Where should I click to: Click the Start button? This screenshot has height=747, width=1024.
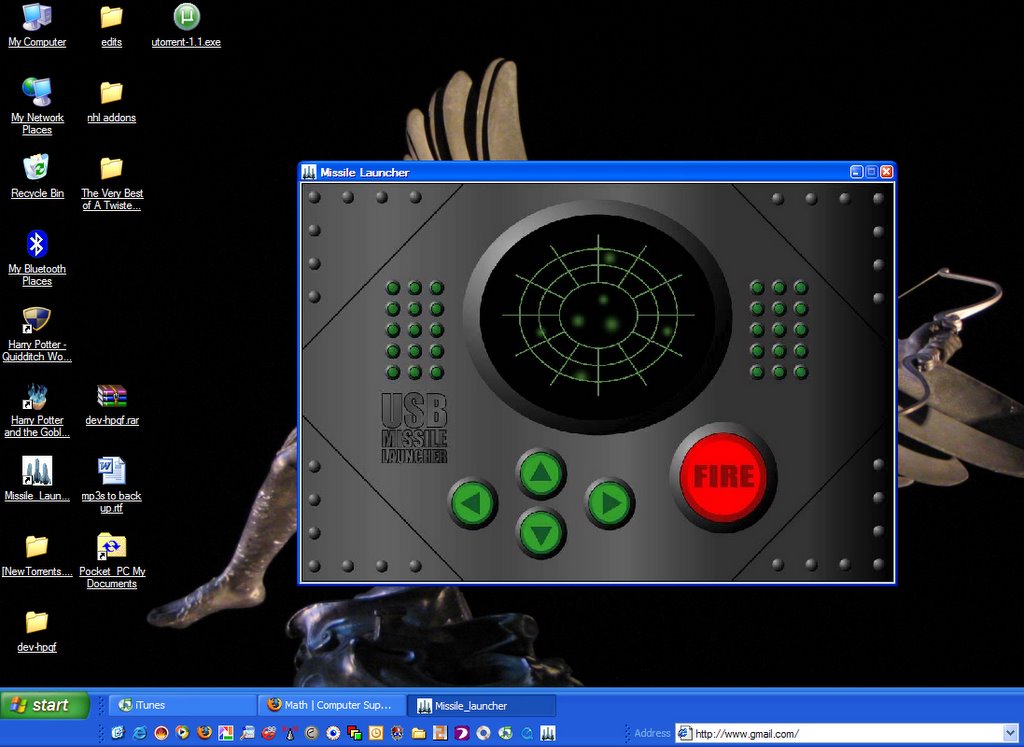(x=45, y=705)
